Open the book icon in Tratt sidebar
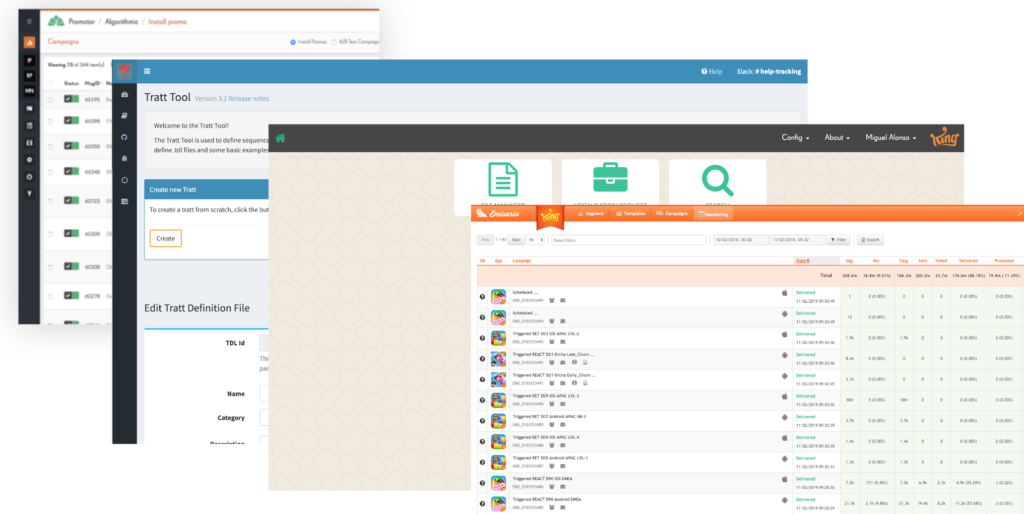 point(125,116)
